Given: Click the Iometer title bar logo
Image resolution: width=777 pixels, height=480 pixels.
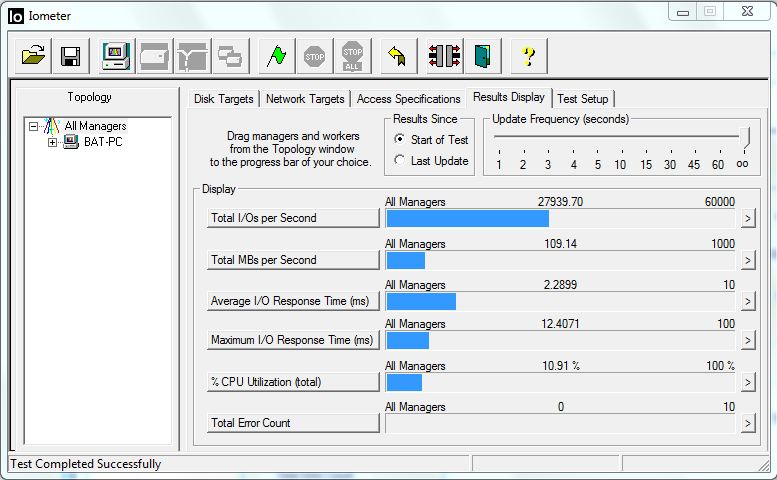Looking at the screenshot, I should click(16, 16).
